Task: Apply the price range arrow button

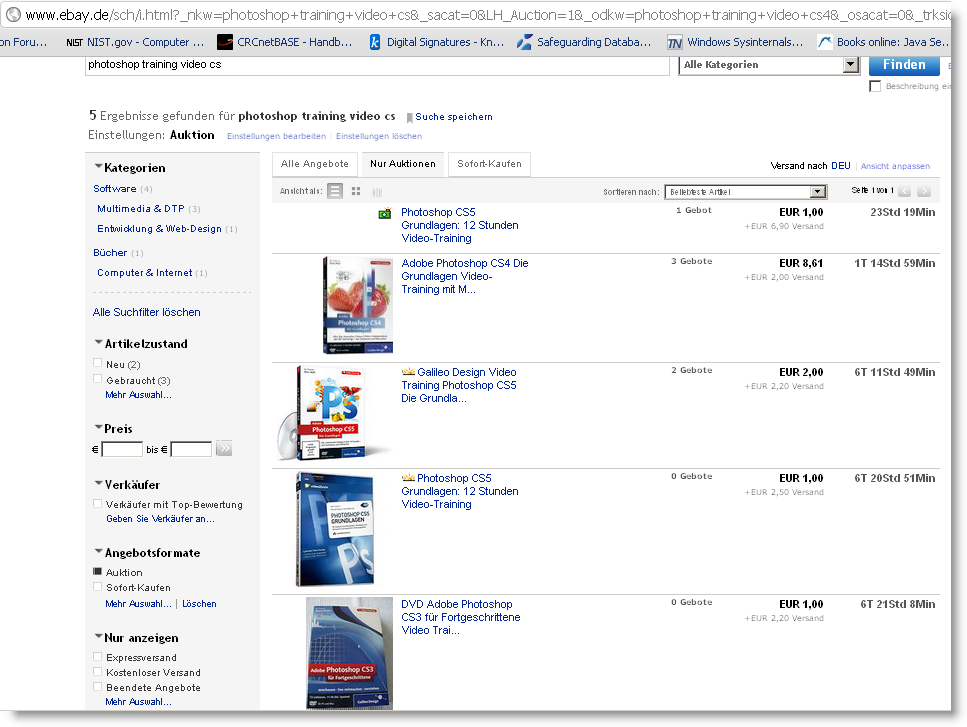Action: click(x=224, y=448)
